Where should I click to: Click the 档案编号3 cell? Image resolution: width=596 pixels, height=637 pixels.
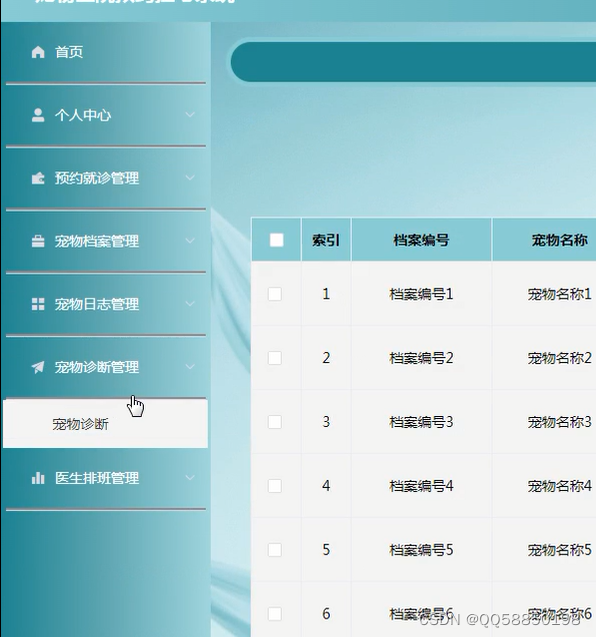point(421,422)
